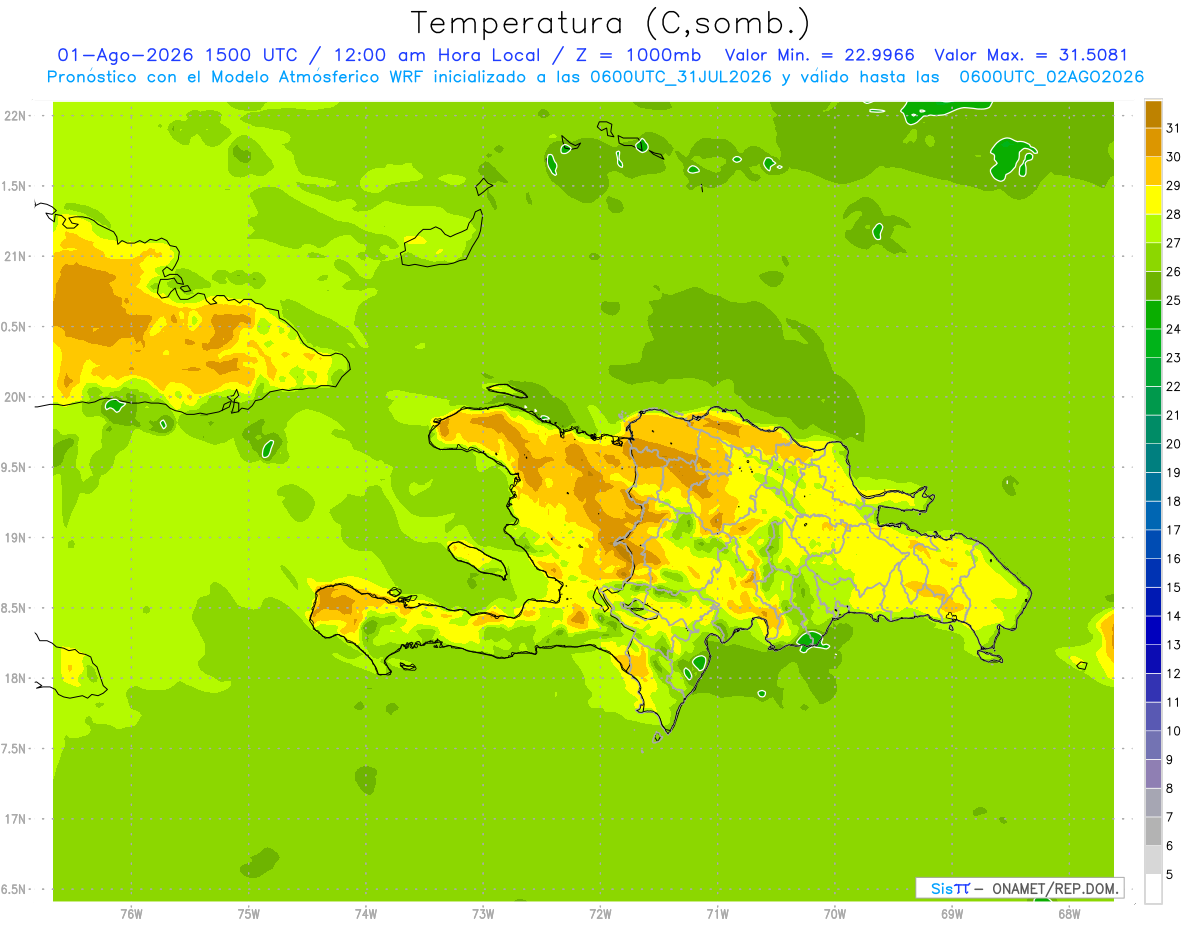Click the "ONAMET/REP.DOM." credit label
Image resolution: width=1200 pixels, height=927 pixels.
click(x=1053, y=888)
